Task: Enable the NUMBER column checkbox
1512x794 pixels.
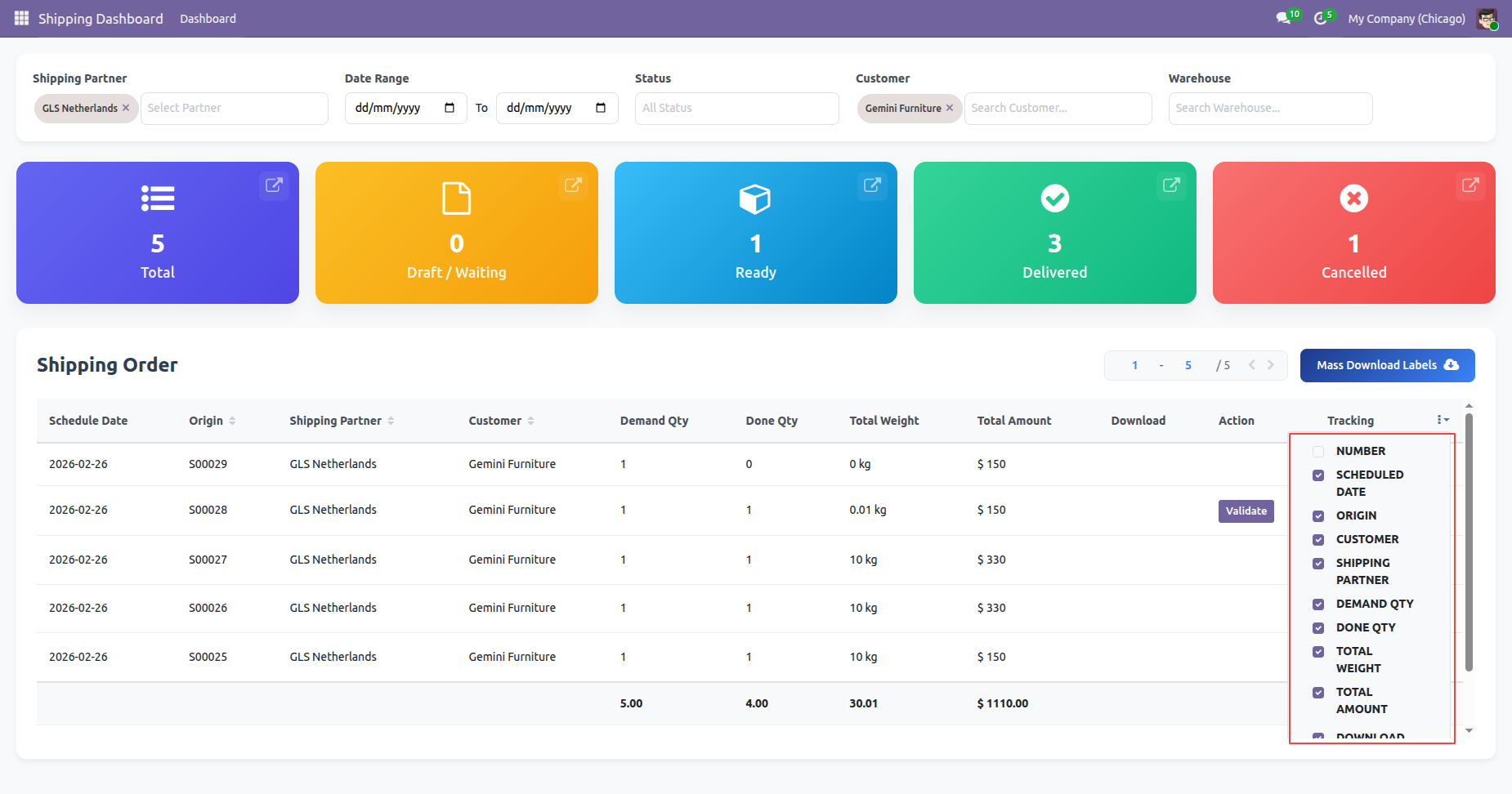Action: (x=1318, y=452)
